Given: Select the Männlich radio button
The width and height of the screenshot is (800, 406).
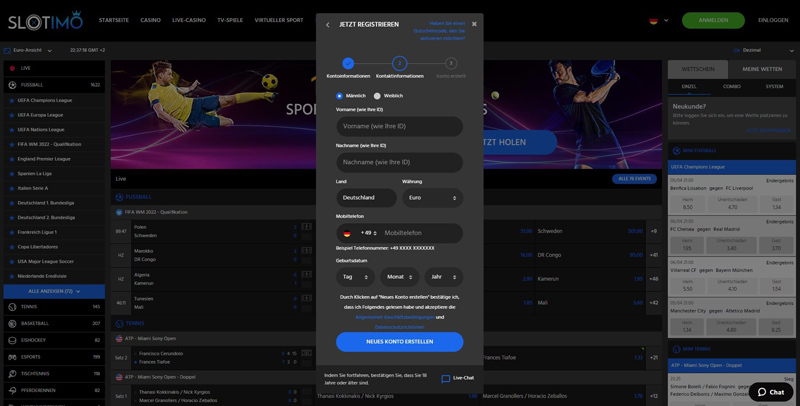Looking at the screenshot, I should click(339, 96).
